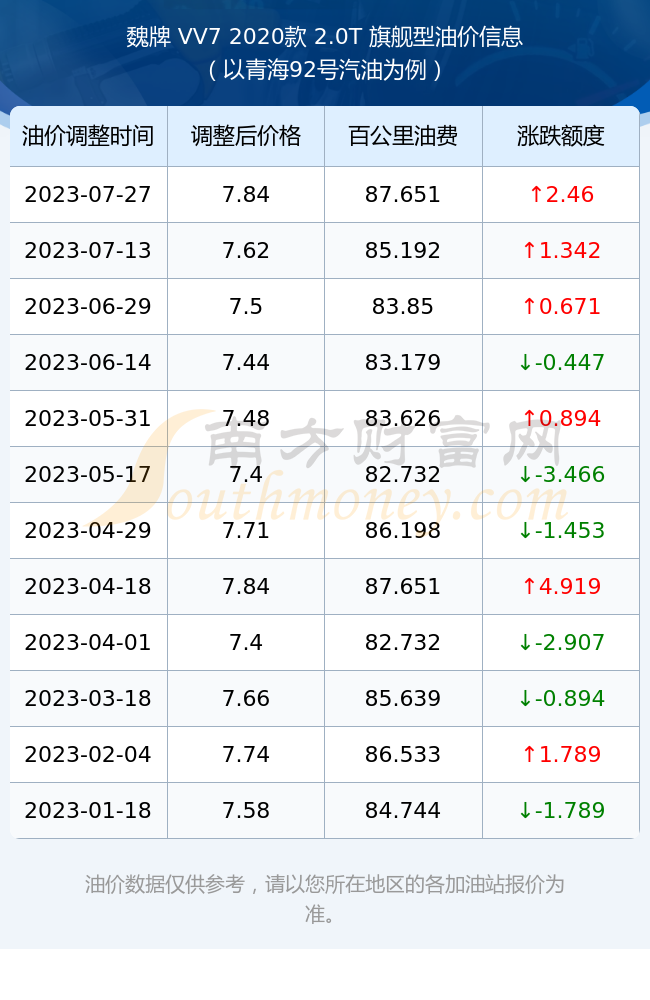This screenshot has width=650, height=1000.
Task: Click the green ↓-0.447 change value
Action: pyautogui.click(x=561, y=363)
